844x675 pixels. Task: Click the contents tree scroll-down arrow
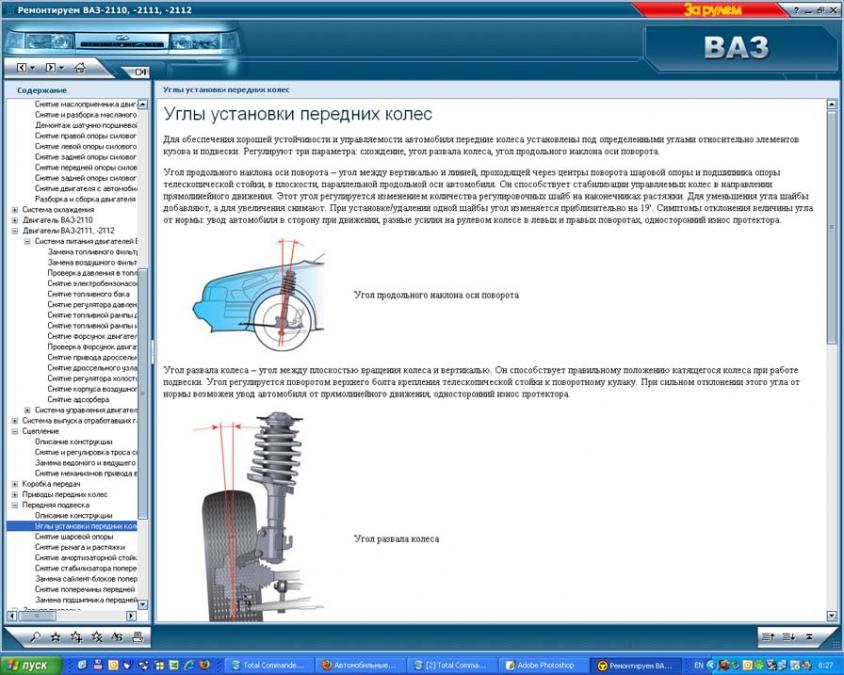click(x=143, y=604)
